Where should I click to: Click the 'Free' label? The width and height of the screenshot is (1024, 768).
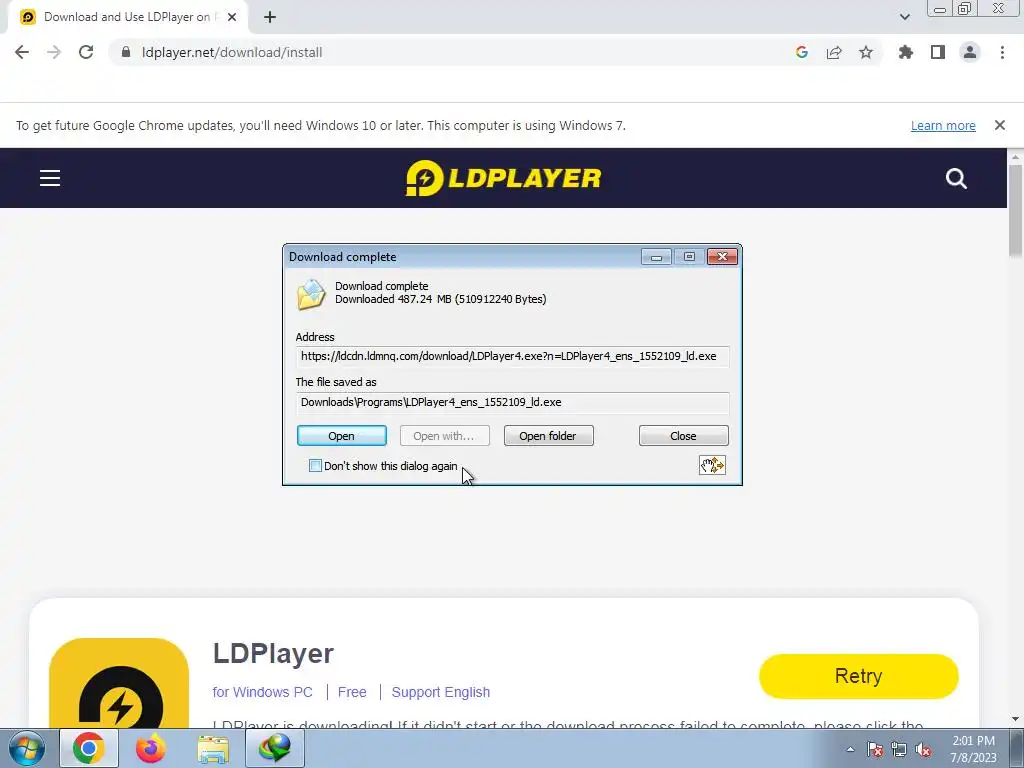pos(352,692)
